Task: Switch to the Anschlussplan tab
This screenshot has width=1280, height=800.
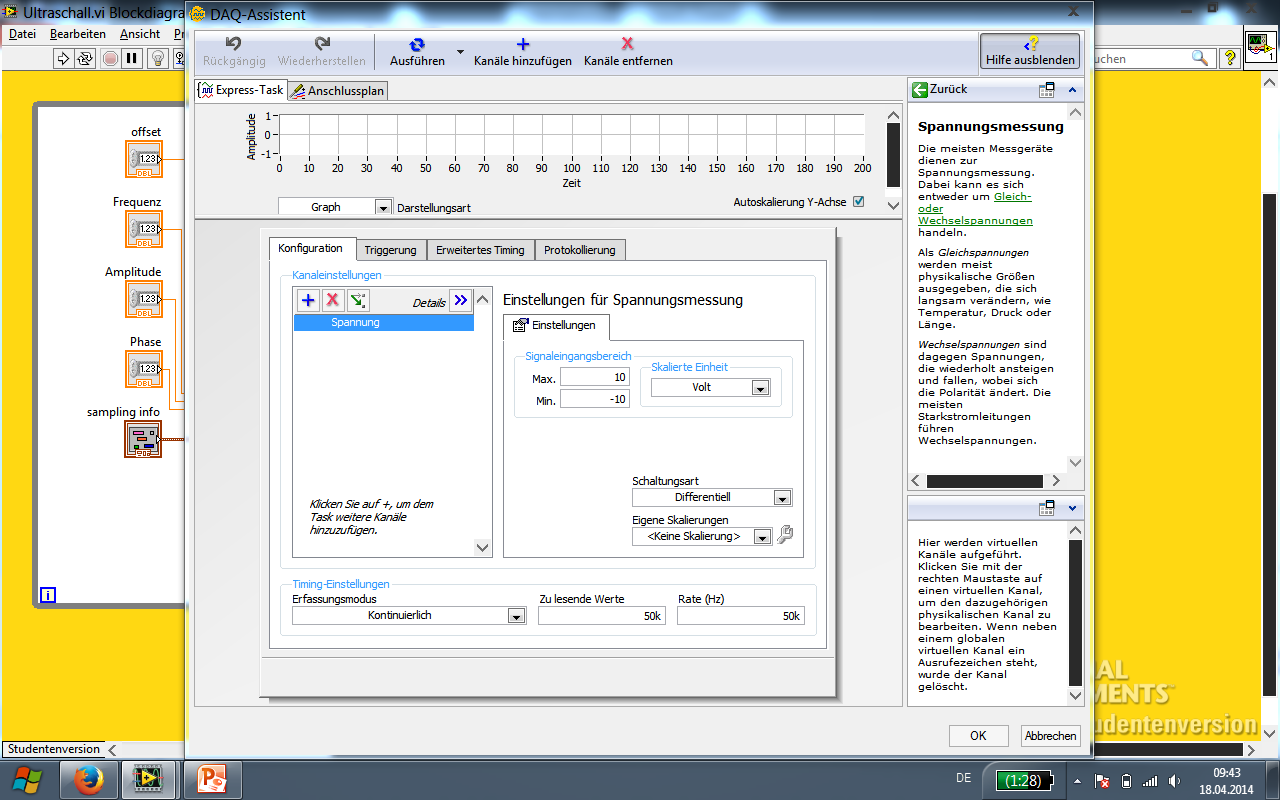Action: [338, 91]
